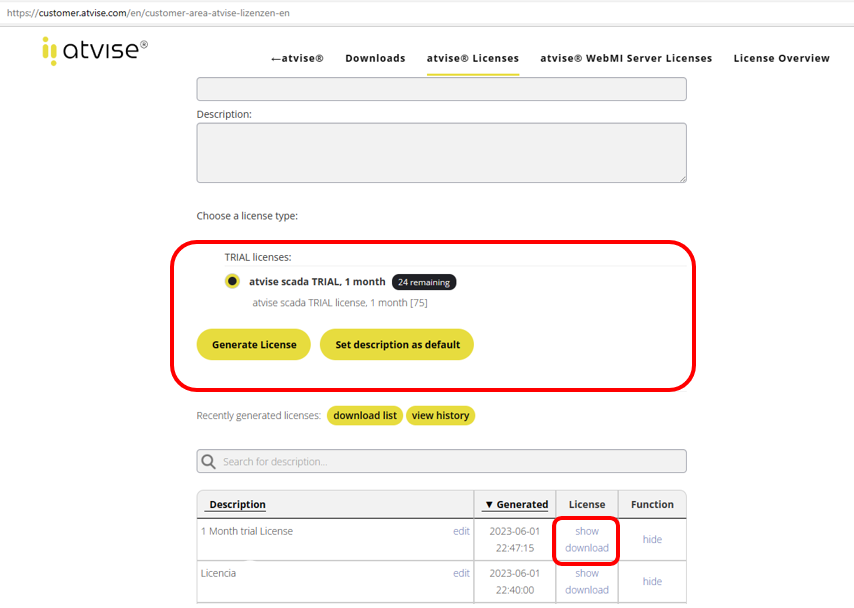Click Generate License button

coord(254,344)
